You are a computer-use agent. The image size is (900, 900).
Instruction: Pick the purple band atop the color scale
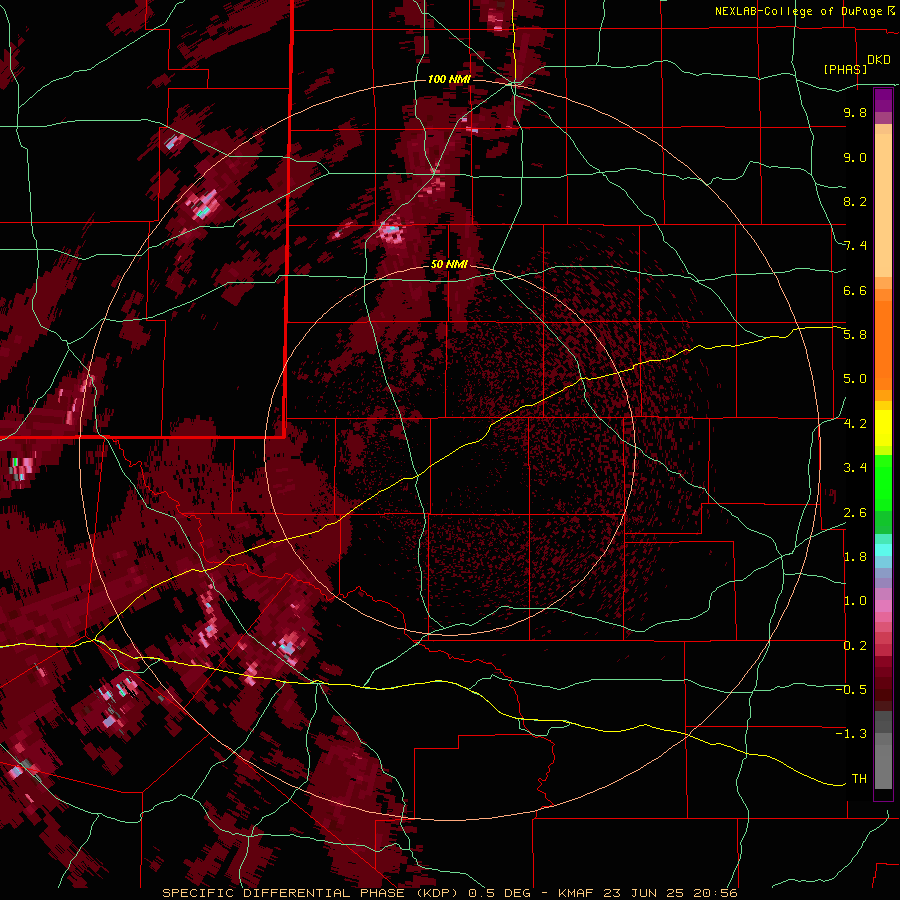pos(883,100)
